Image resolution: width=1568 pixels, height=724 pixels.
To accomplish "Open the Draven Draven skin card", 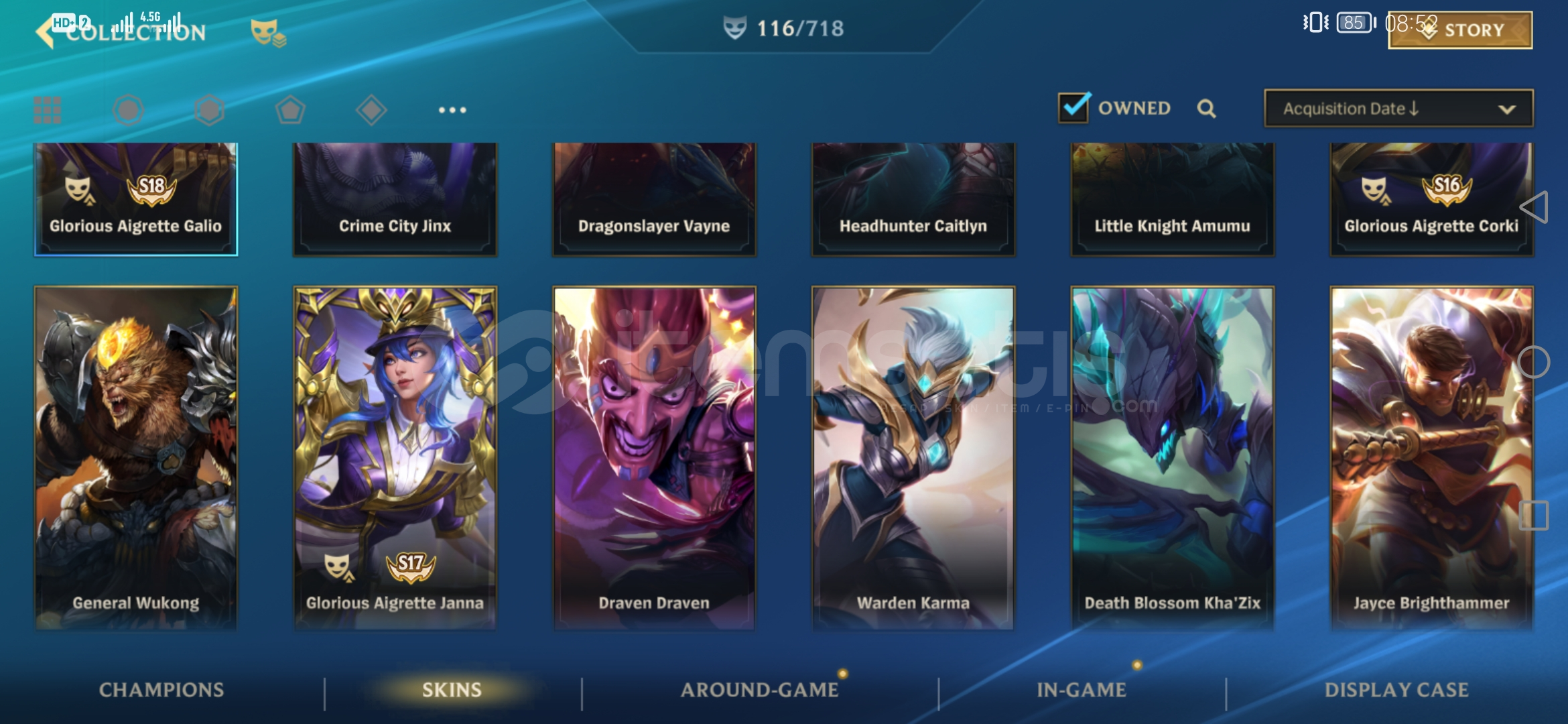I will click(x=654, y=459).
